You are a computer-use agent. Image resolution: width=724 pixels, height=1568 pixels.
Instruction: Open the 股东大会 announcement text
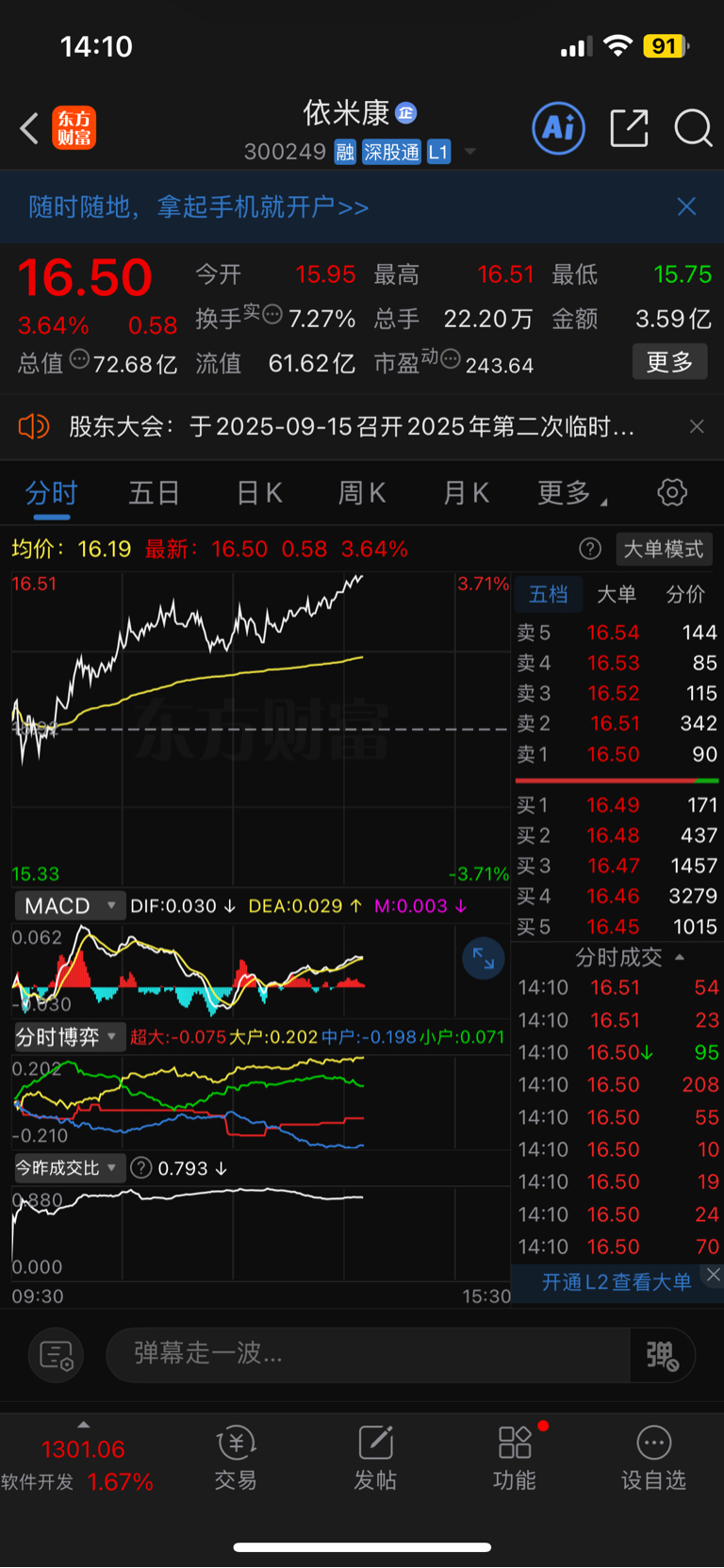click(x=351, y=427)
